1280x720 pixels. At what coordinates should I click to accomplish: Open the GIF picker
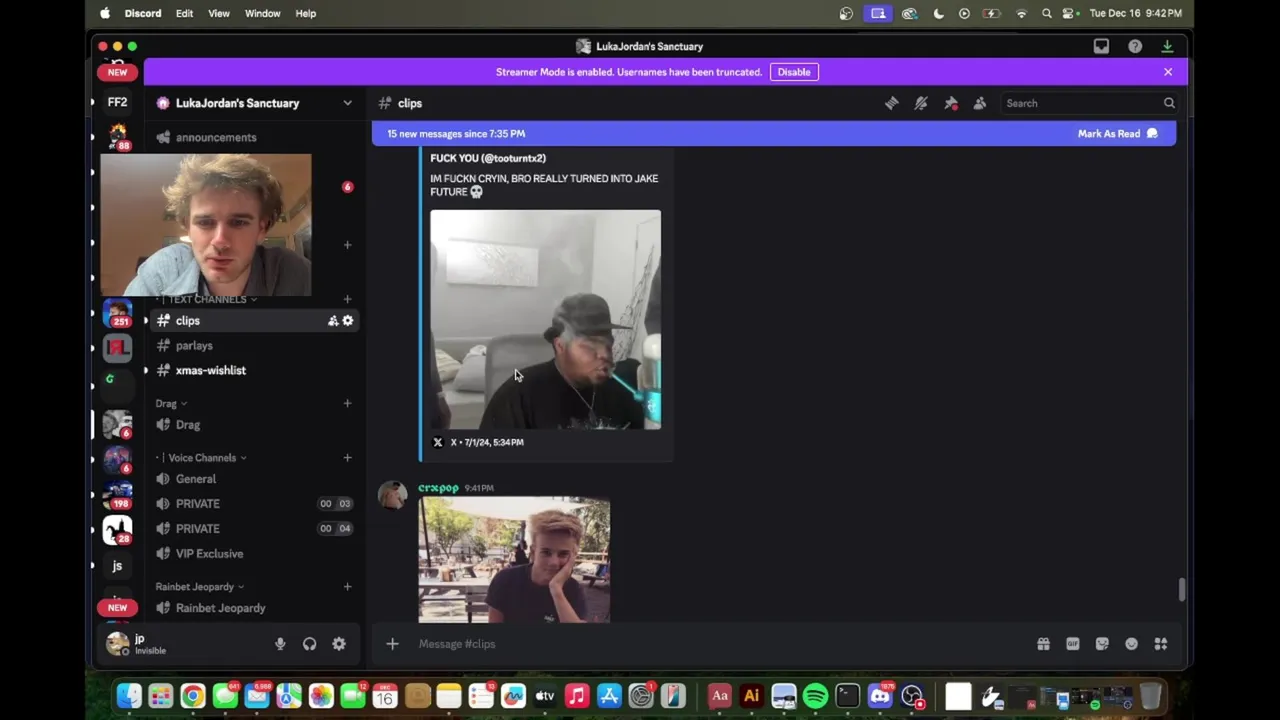click(x=1073, y=644)
